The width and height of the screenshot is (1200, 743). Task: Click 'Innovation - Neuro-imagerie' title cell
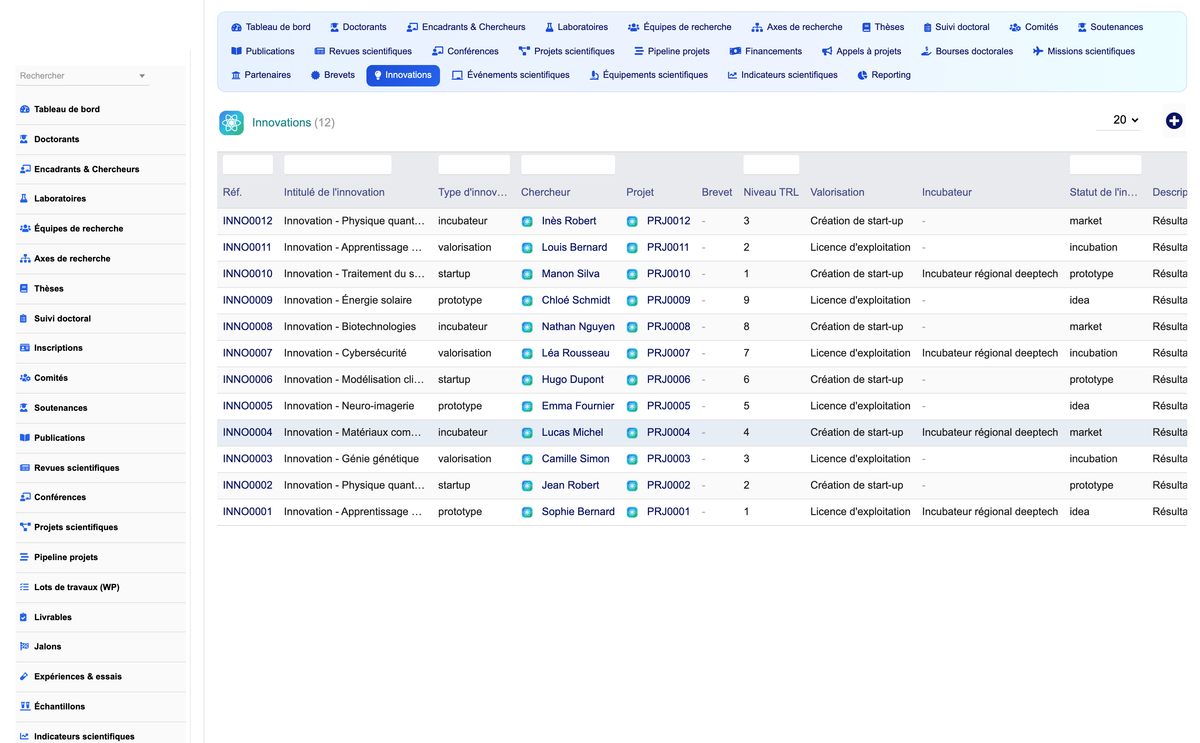[349, 406]
